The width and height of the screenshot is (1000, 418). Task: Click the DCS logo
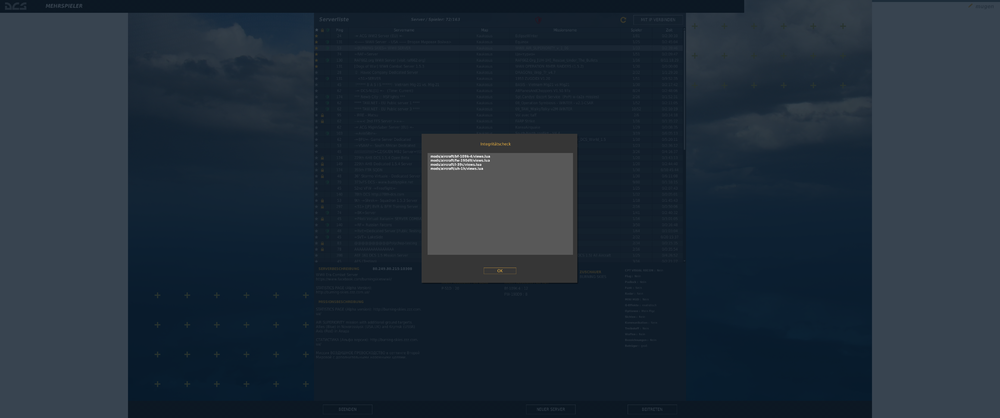[15, 6]
